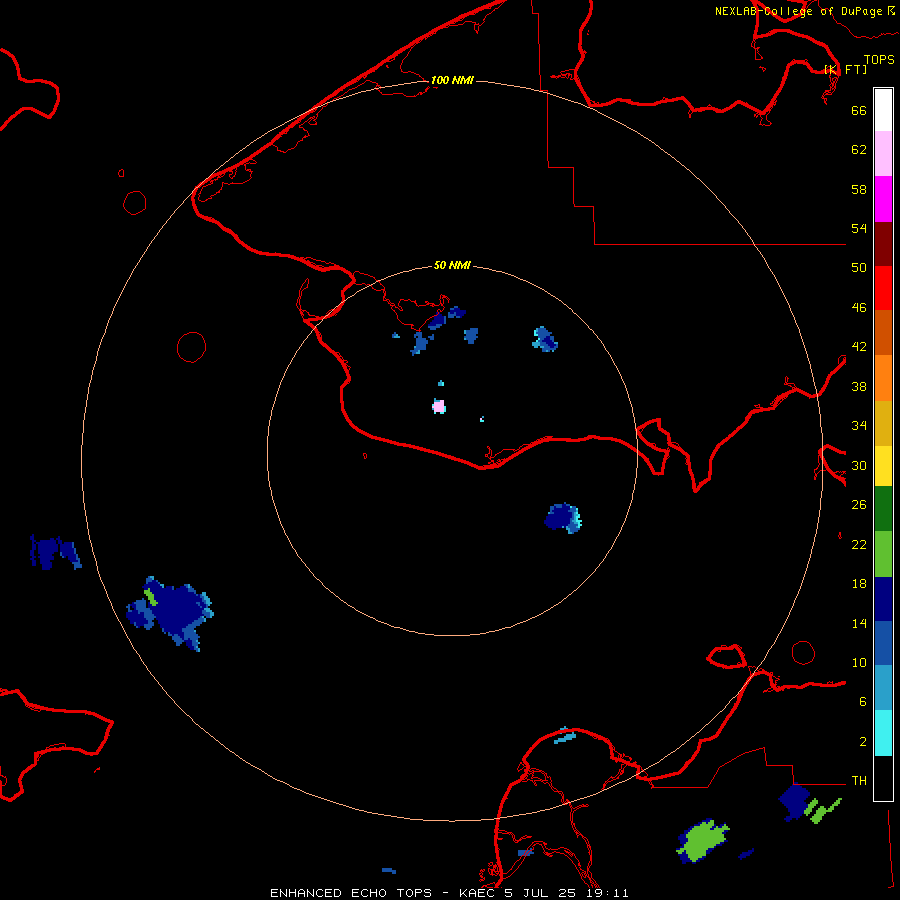Screen dimensions: 900x900
Task: Click the '62' legend value
Action: pos(859,150)
